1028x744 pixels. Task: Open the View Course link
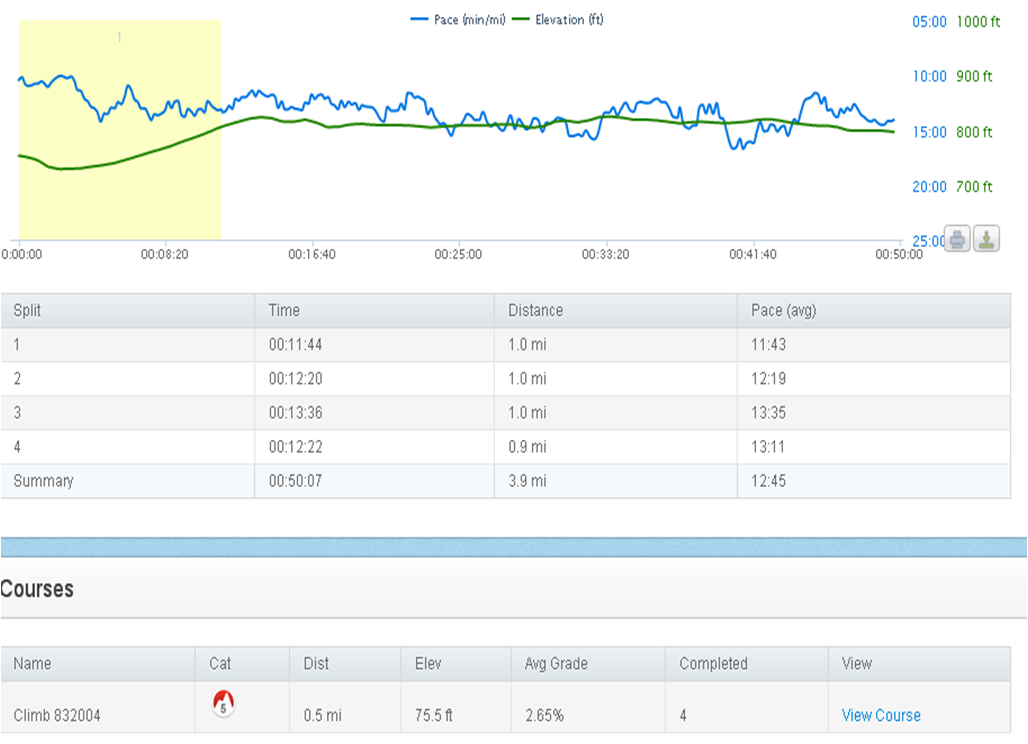tap(880, 715)
